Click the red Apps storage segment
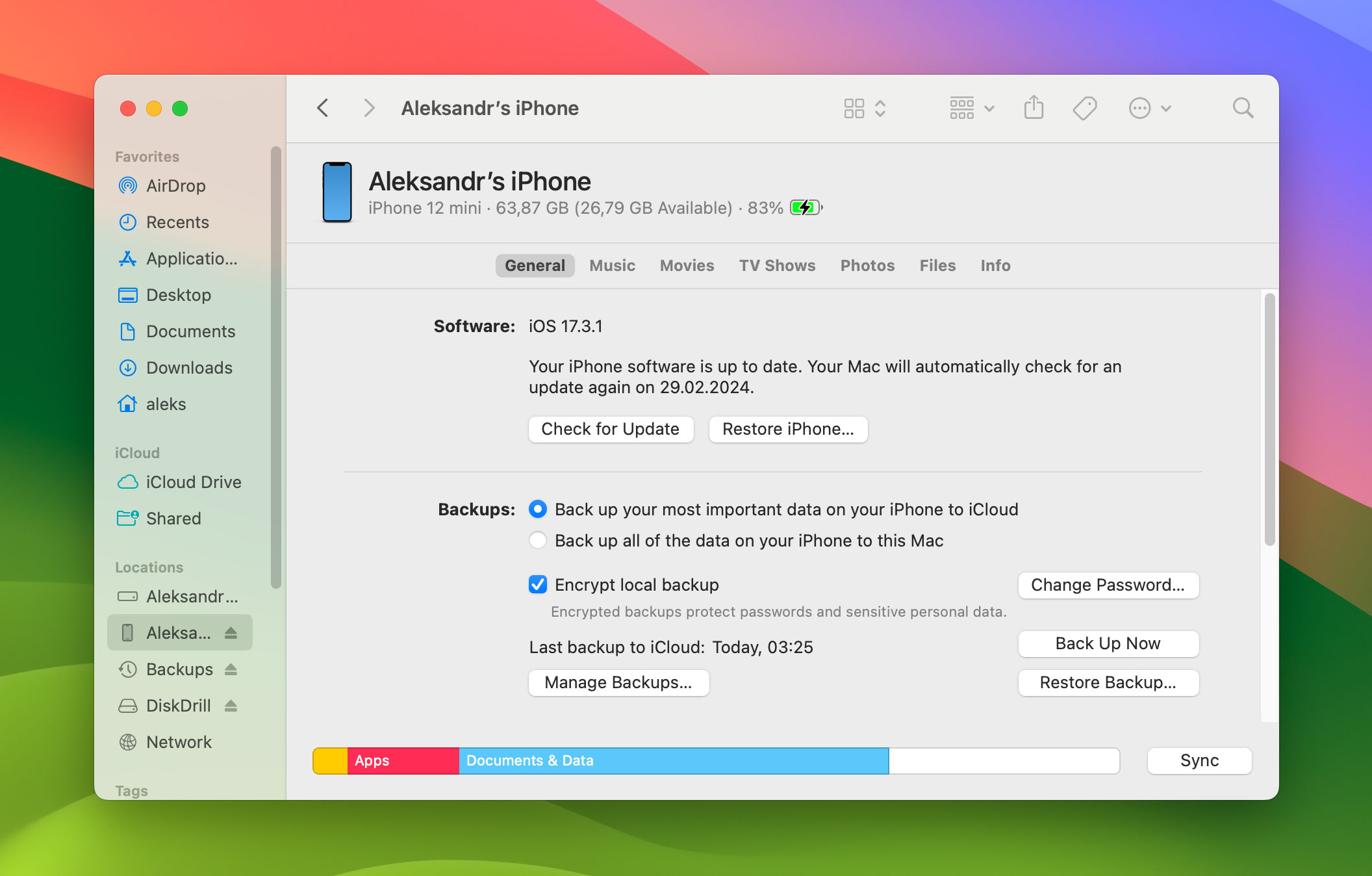Screen dimensions: 1372x876 403,761
